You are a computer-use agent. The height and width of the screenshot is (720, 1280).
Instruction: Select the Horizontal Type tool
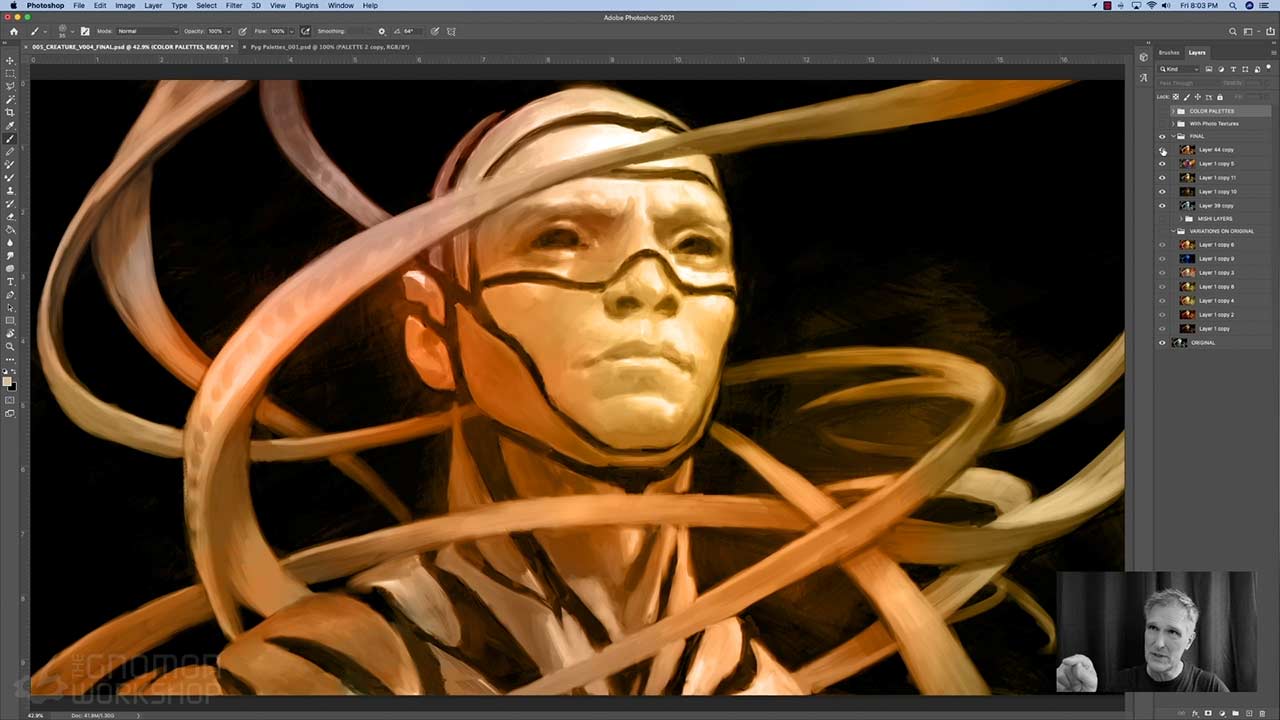pyautogui.click(x=10, y=282)
